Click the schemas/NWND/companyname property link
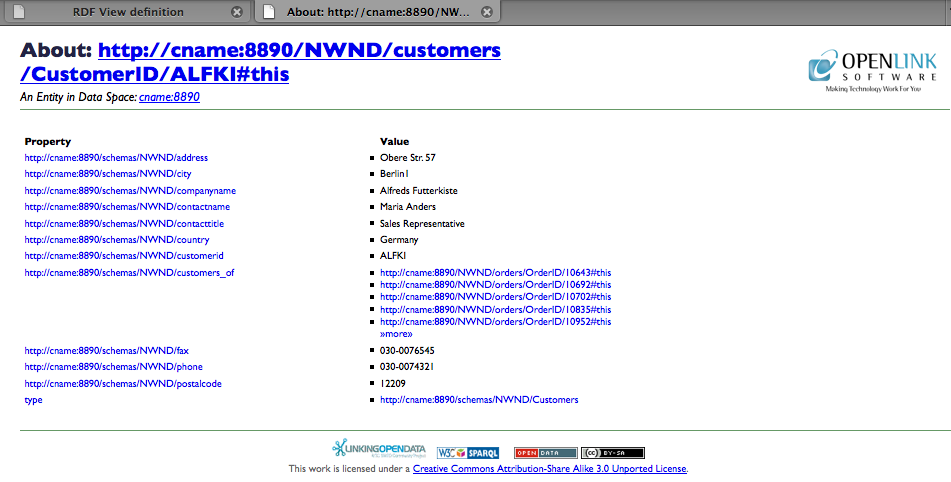Screen dimensions: 951x482 [x=130, y=191]
